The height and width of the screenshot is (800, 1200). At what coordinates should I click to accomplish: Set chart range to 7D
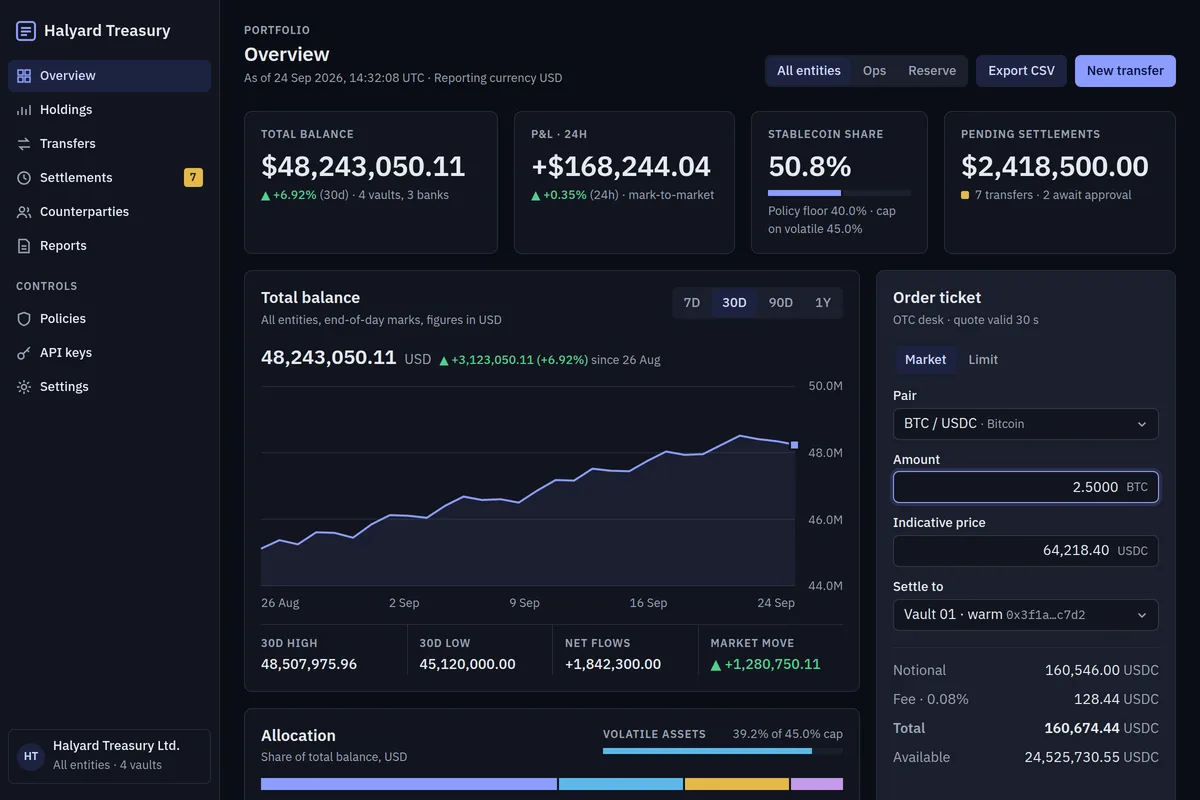(x=692, y=303)
